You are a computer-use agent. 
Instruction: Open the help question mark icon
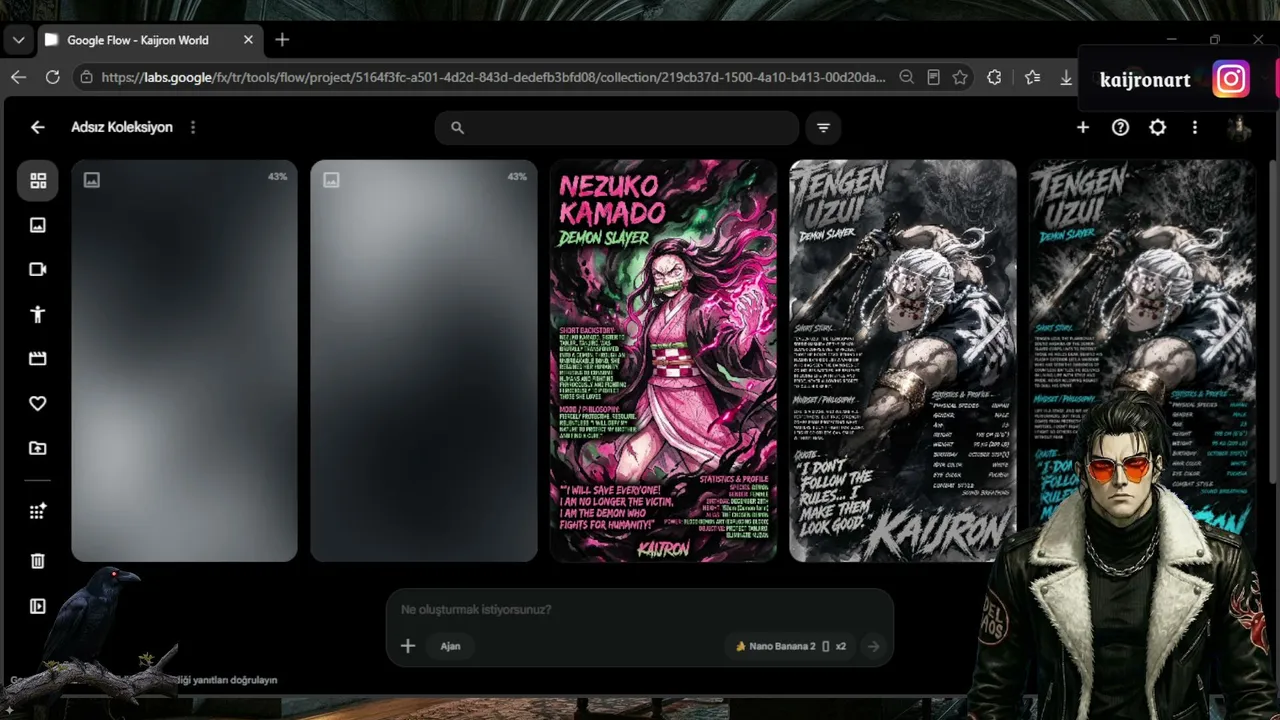(x=1120, y=127)
